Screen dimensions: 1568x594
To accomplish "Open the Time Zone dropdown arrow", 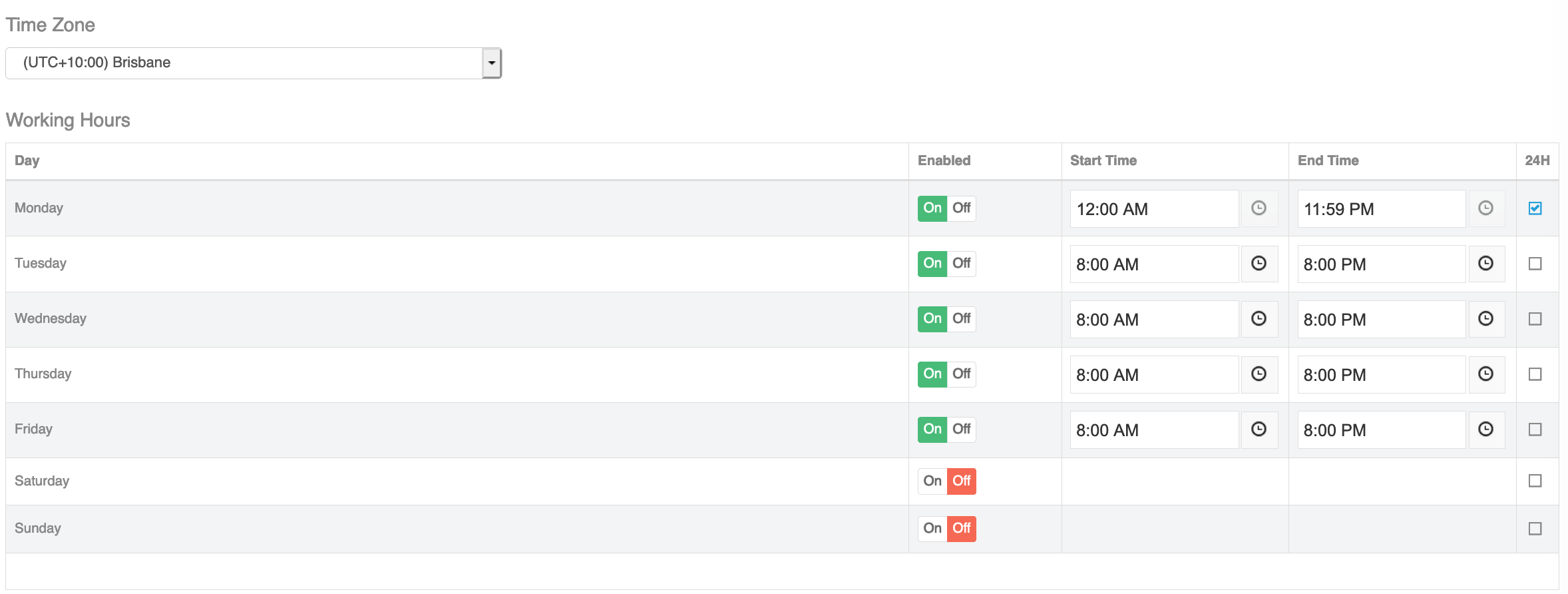I will click(x=491, y=63).
